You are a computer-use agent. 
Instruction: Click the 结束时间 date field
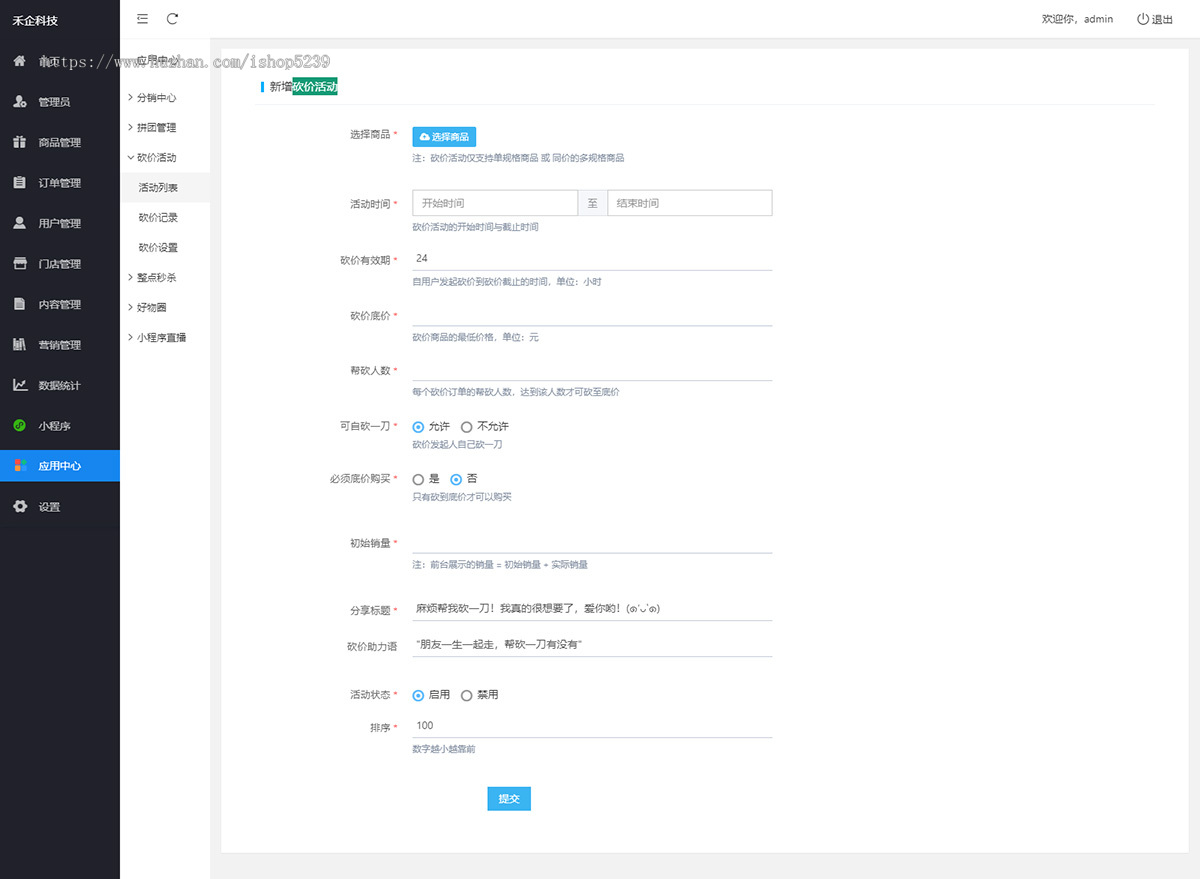(x=690, y=203)
